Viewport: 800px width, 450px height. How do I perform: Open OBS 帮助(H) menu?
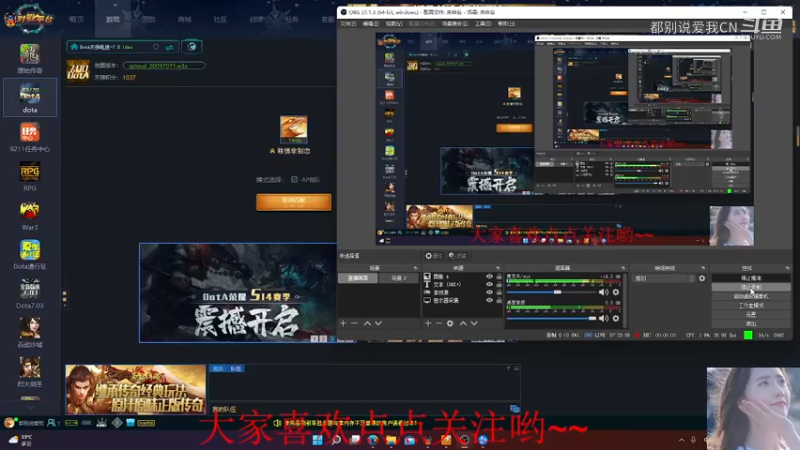pyautogui.click(x=506, y=24)
